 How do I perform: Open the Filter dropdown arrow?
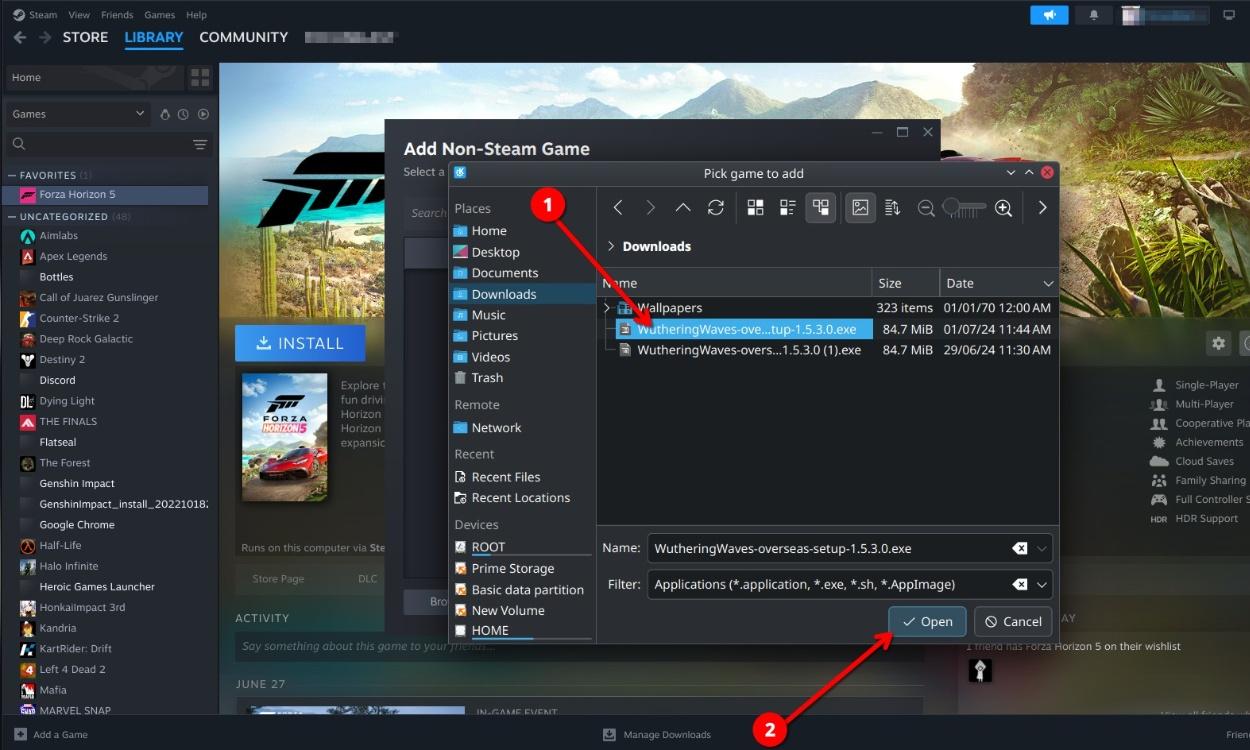[x=1043, y=584]
